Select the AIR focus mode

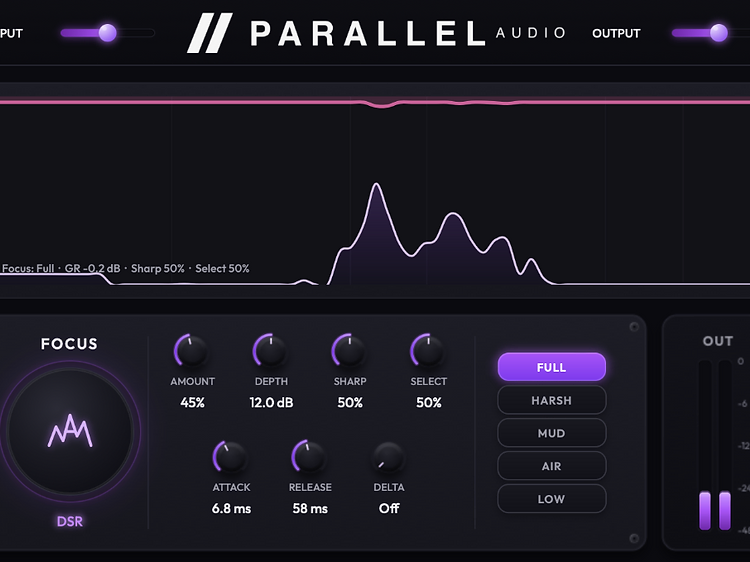[551, 466]
